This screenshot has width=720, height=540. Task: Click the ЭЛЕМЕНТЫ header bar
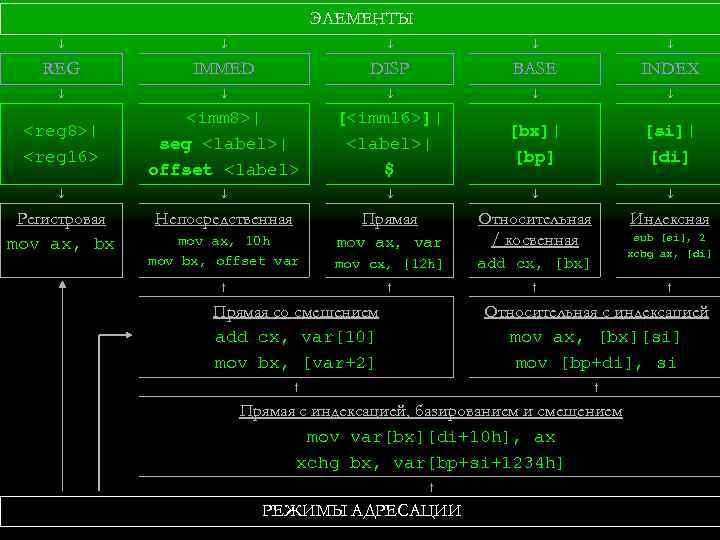(360, 18)
